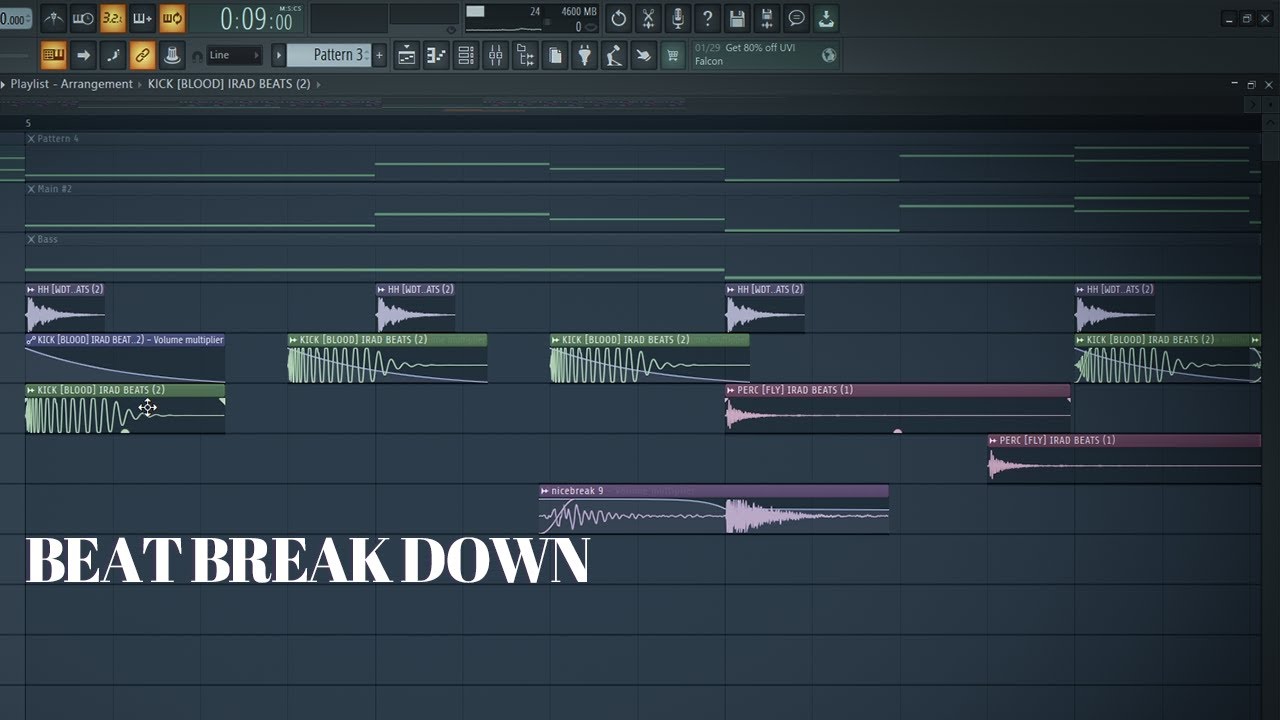
Task: Open the Piano roll view
Action: pyautogui.click(x=436, y=55)
